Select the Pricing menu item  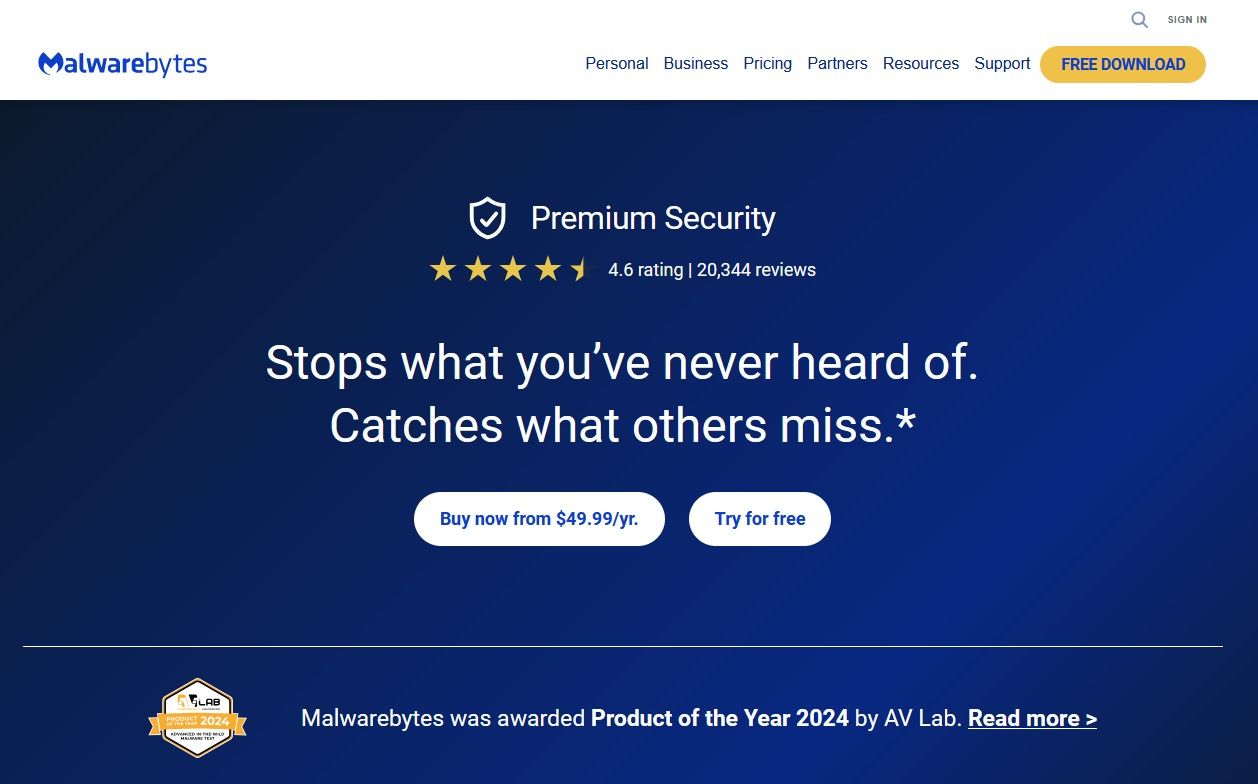pos(767,63)
